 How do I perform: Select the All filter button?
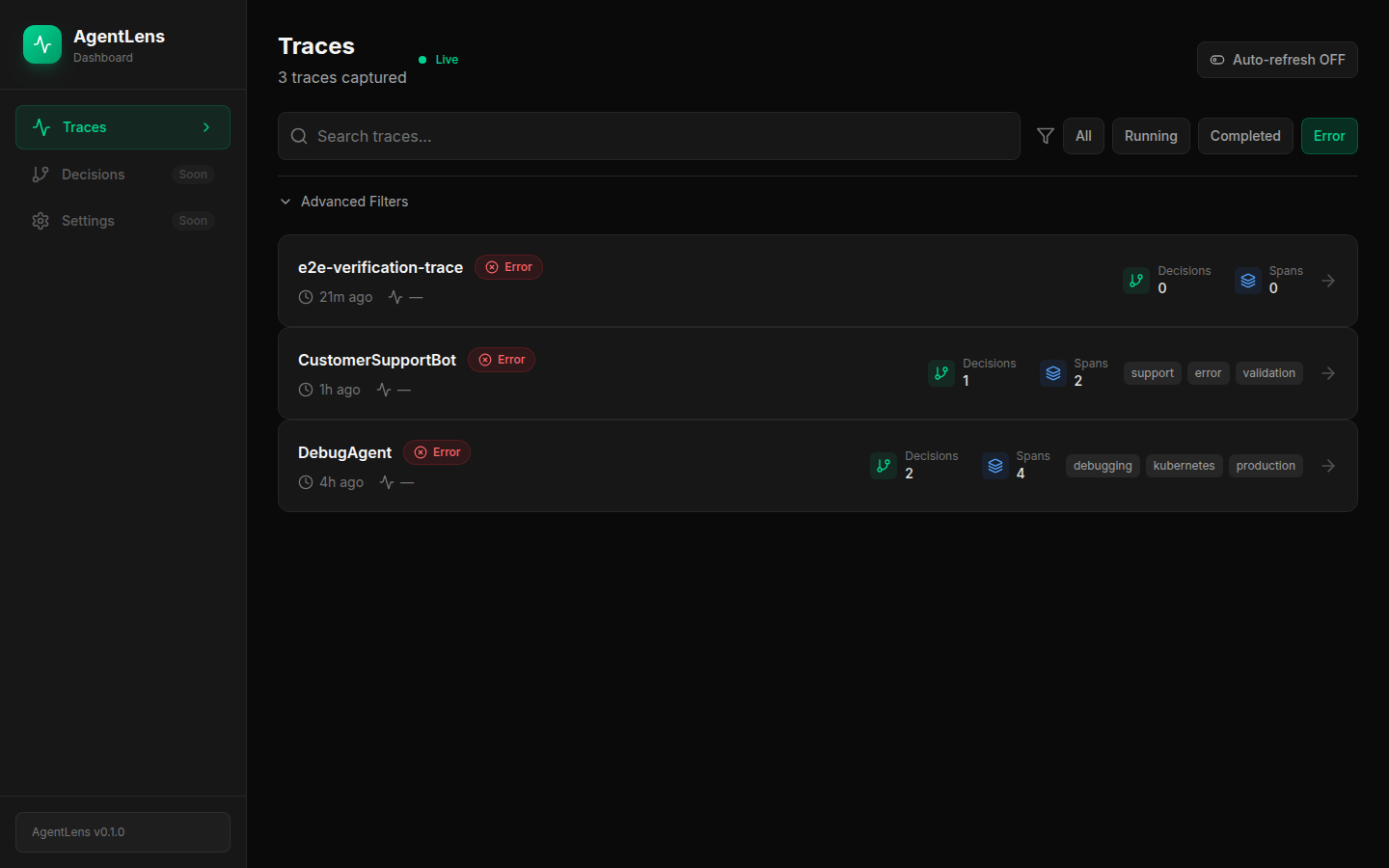click(1083, 136)
